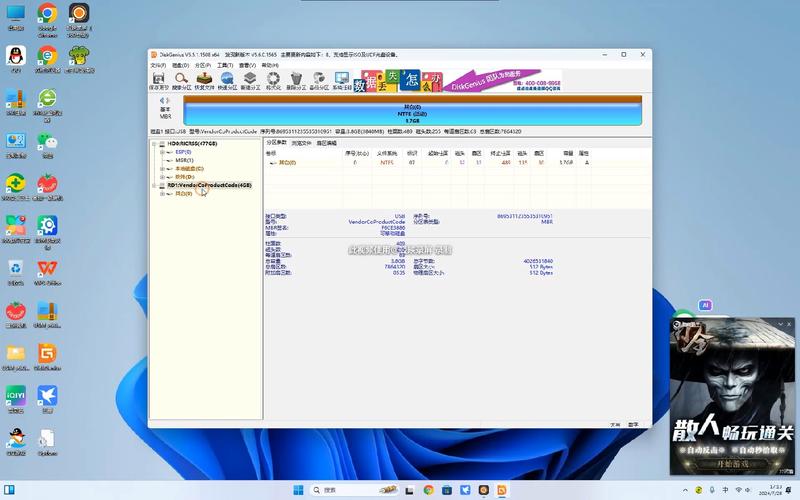The image size is (800, 500).
Task: Select RD1:VendorCoProductCode(4GB) disk
Action: click(209, 185)
